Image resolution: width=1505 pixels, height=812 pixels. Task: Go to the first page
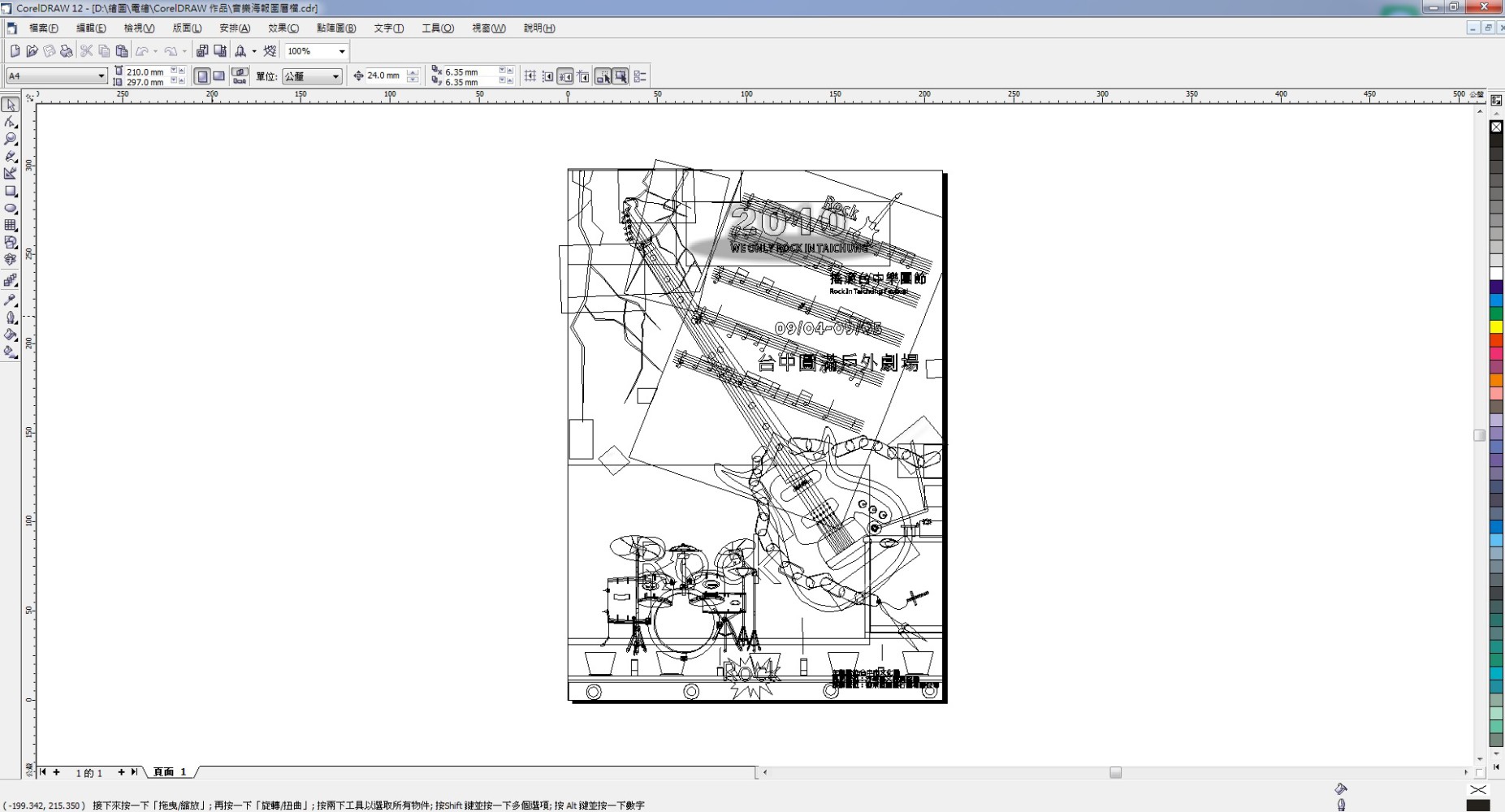click(43, 772)
